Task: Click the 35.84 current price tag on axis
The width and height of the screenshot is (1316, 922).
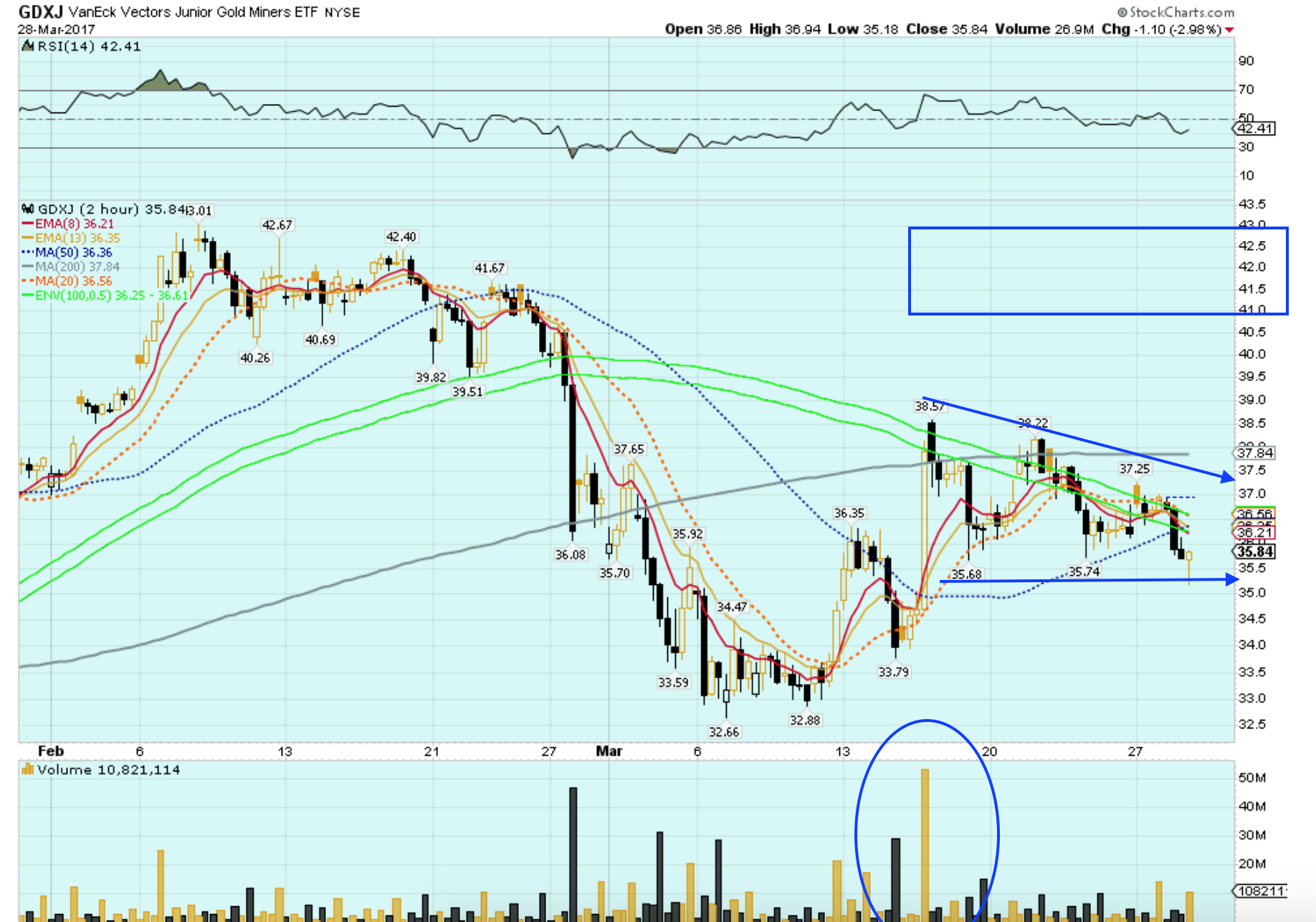Action: (x=1255, y=551)
